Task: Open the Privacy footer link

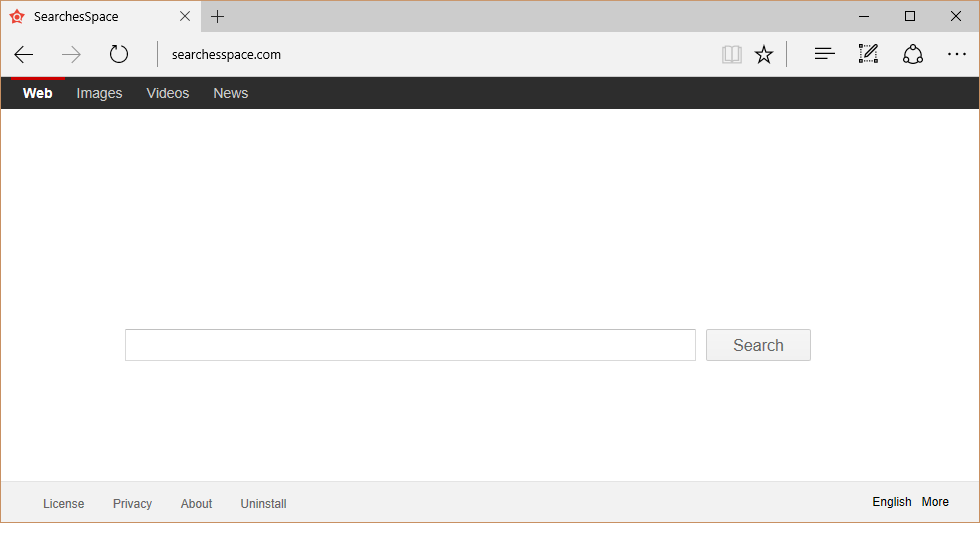Action: (132, 504)
